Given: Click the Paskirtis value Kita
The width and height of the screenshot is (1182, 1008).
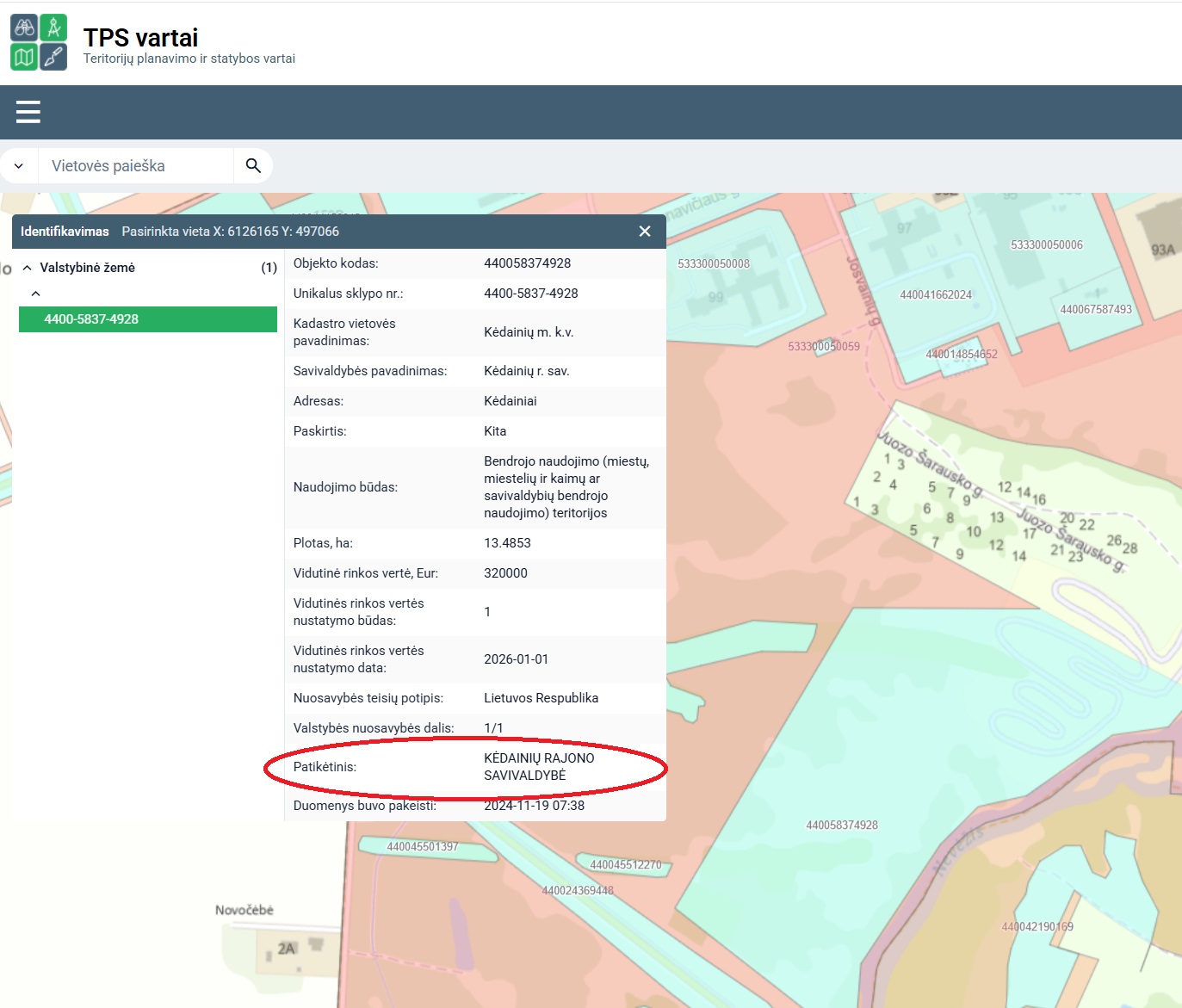Looking at the screenshot, I should tap(495, 431).
